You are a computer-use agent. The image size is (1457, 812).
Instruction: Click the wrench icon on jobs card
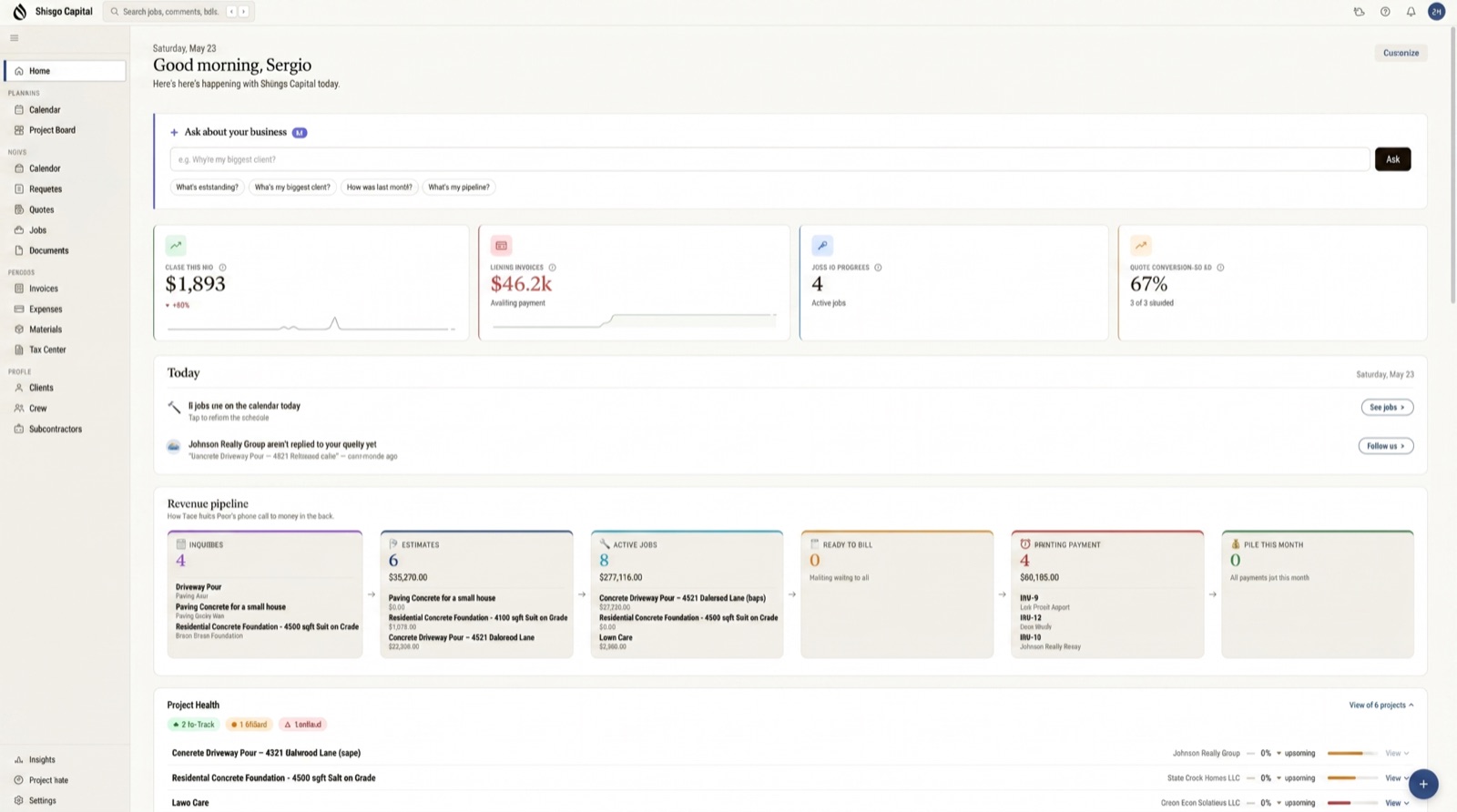pos(822,246)
